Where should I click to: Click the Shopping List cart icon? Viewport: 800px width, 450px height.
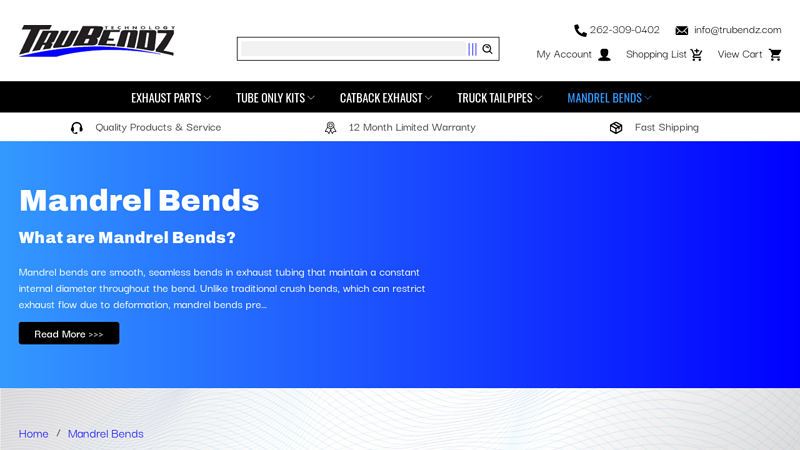click(697, 55)
